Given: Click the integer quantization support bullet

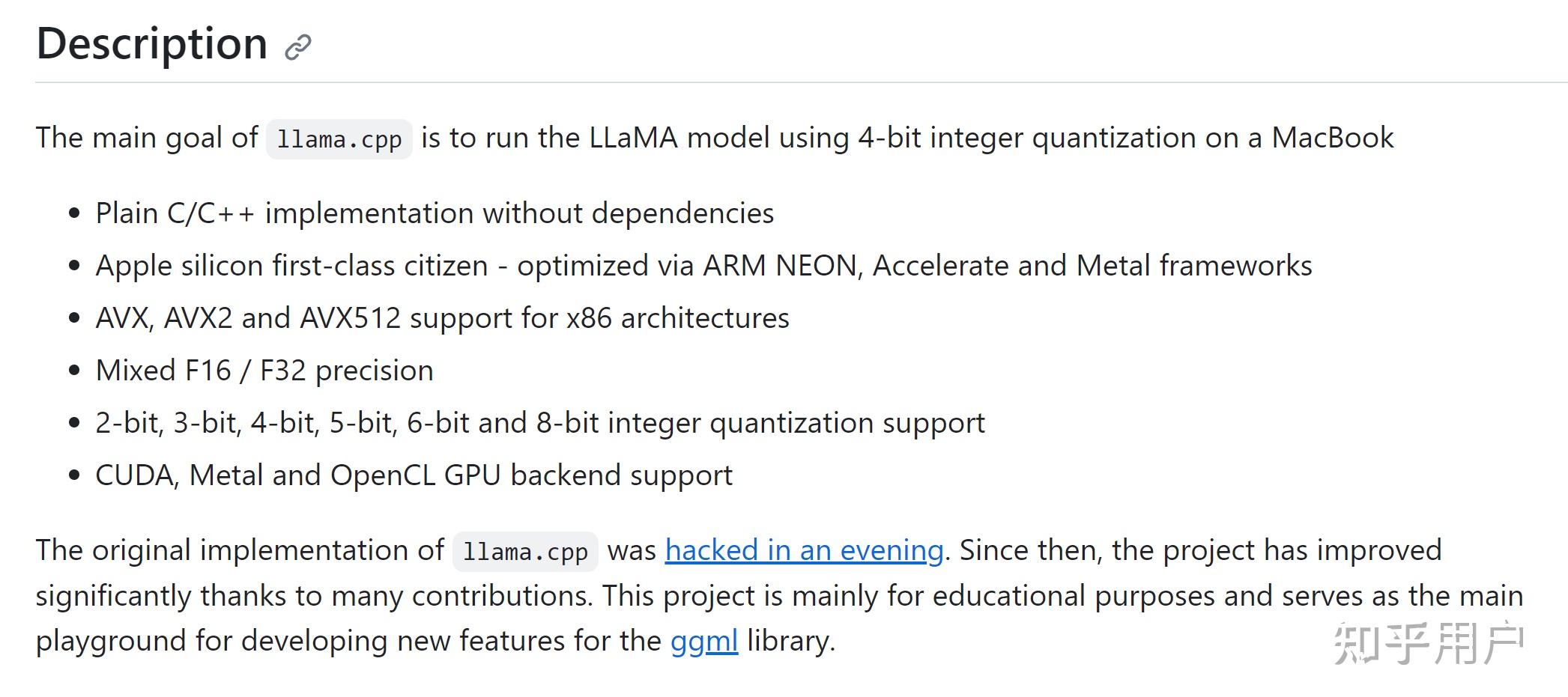Looking at the screenshot, I should (539, 423).
